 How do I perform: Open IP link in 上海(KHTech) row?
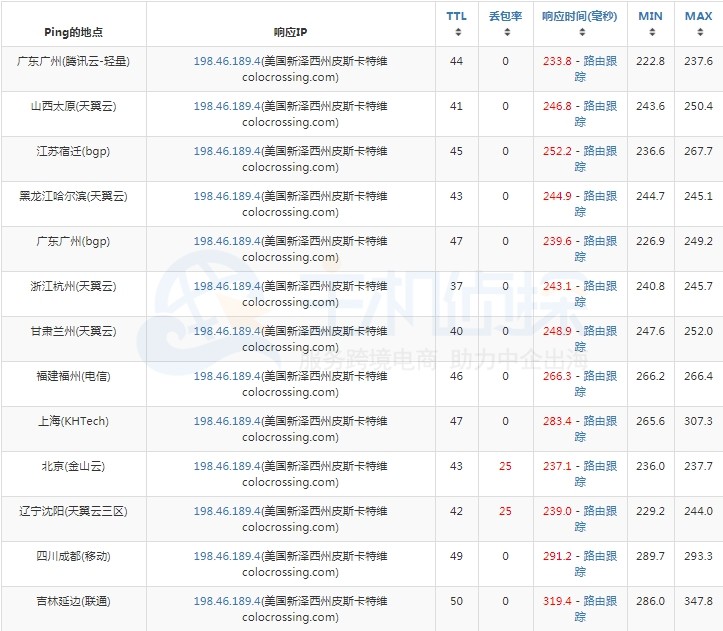[x=227, y=421]
